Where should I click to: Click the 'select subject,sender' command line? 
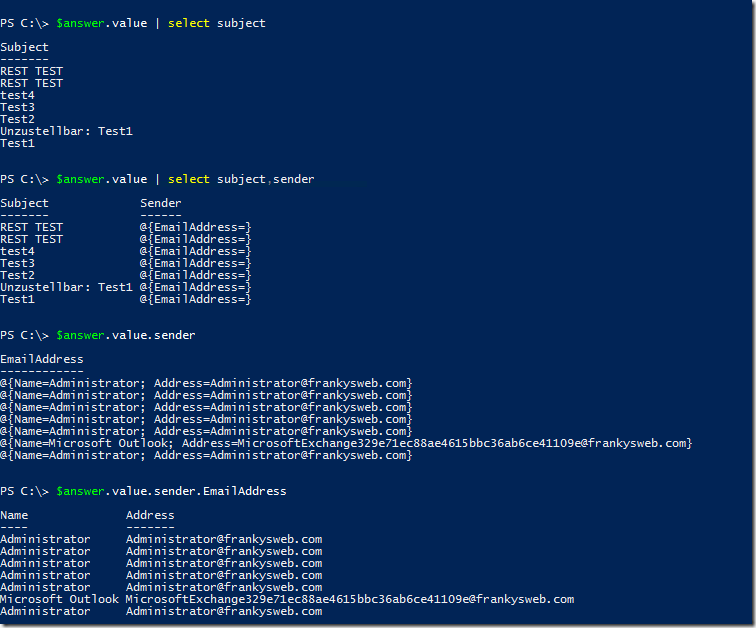tap(157, 179)
